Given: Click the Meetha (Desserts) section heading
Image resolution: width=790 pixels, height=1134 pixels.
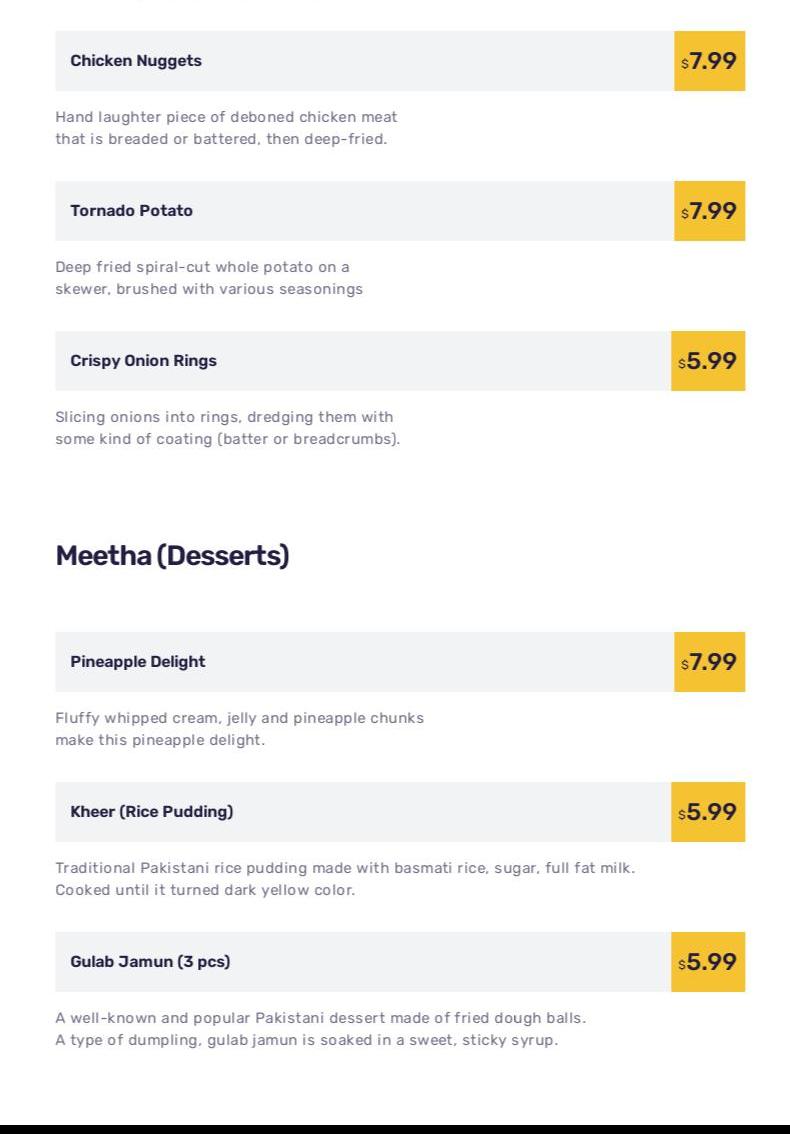Looking at the screenshot, I should point(172,556).
